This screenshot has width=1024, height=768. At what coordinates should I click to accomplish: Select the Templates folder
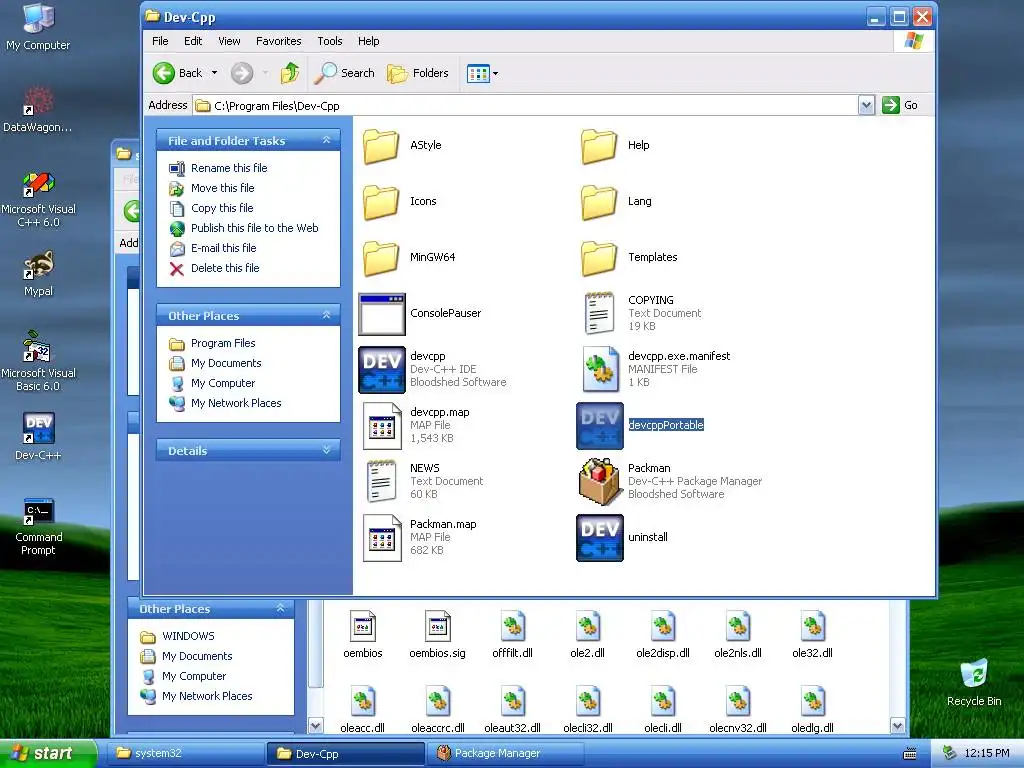(599, 257)
